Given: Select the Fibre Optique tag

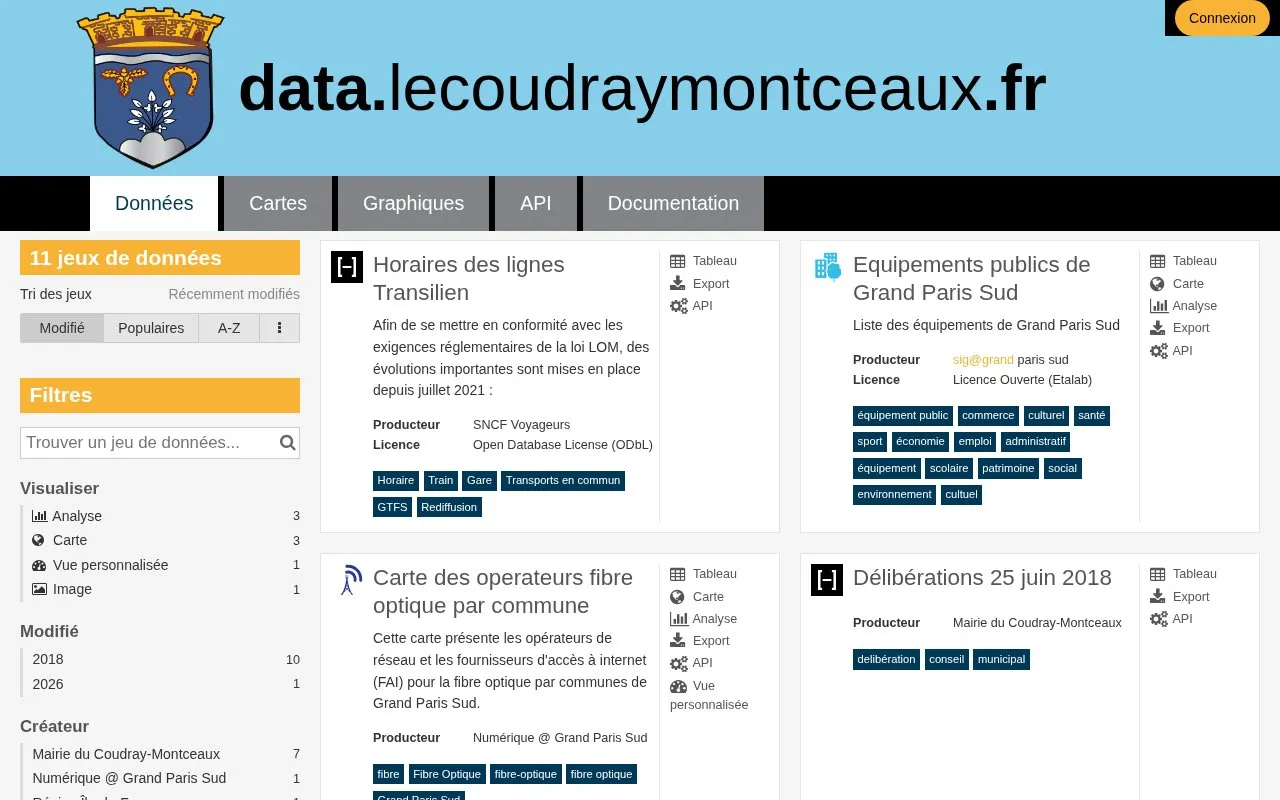Looking at the screenshot, I should point(447,774).
